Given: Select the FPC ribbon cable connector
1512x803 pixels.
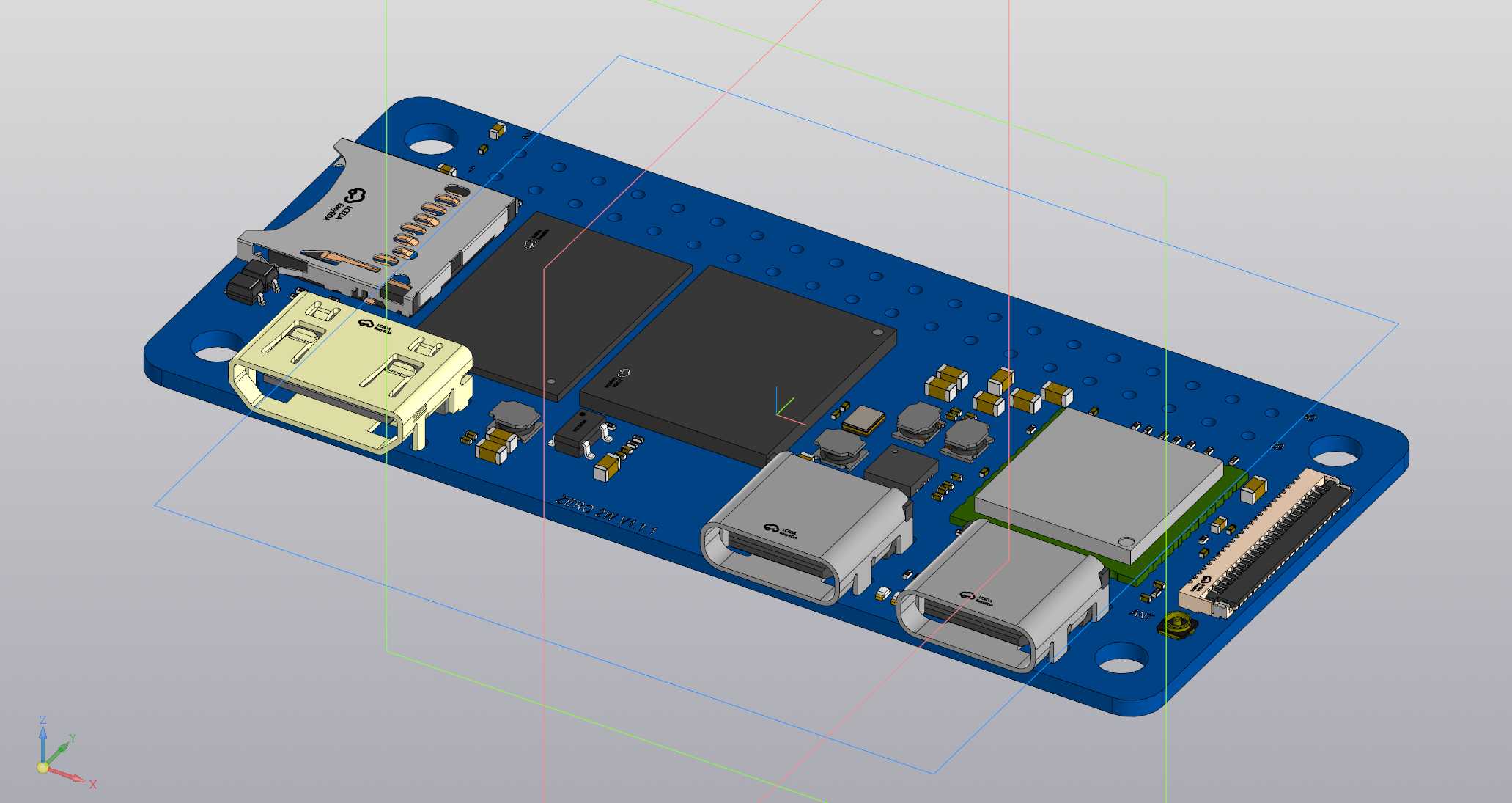Looking at the screenshot, I should [1266, 545].
